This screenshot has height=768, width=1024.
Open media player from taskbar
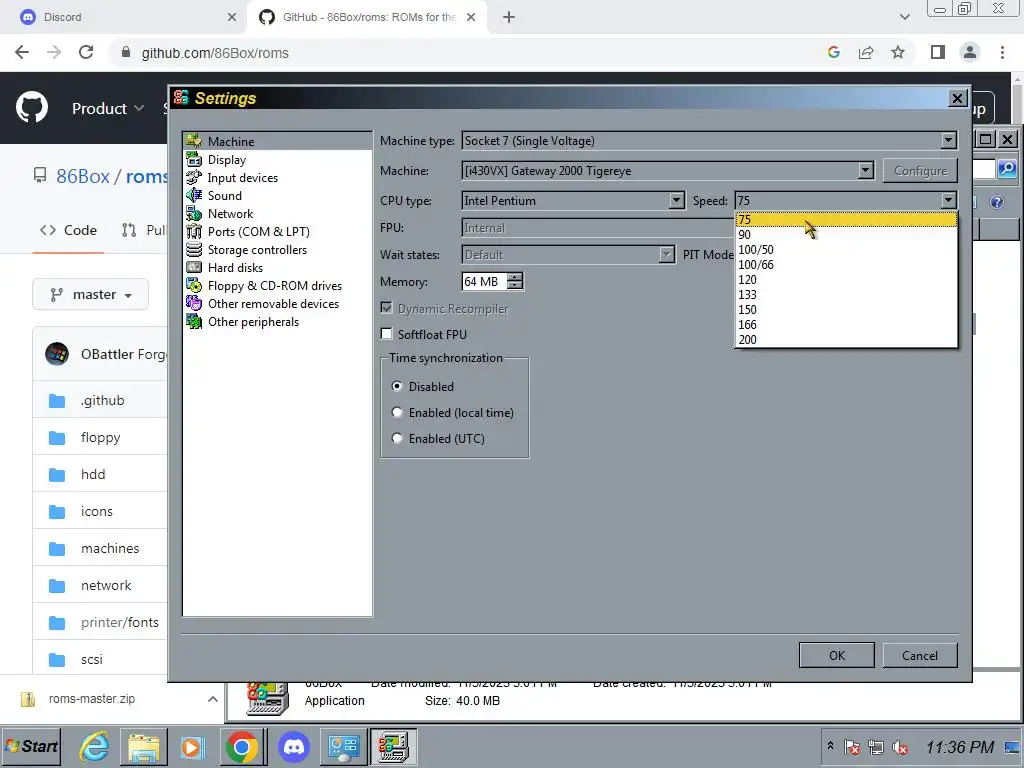point(192,746)
